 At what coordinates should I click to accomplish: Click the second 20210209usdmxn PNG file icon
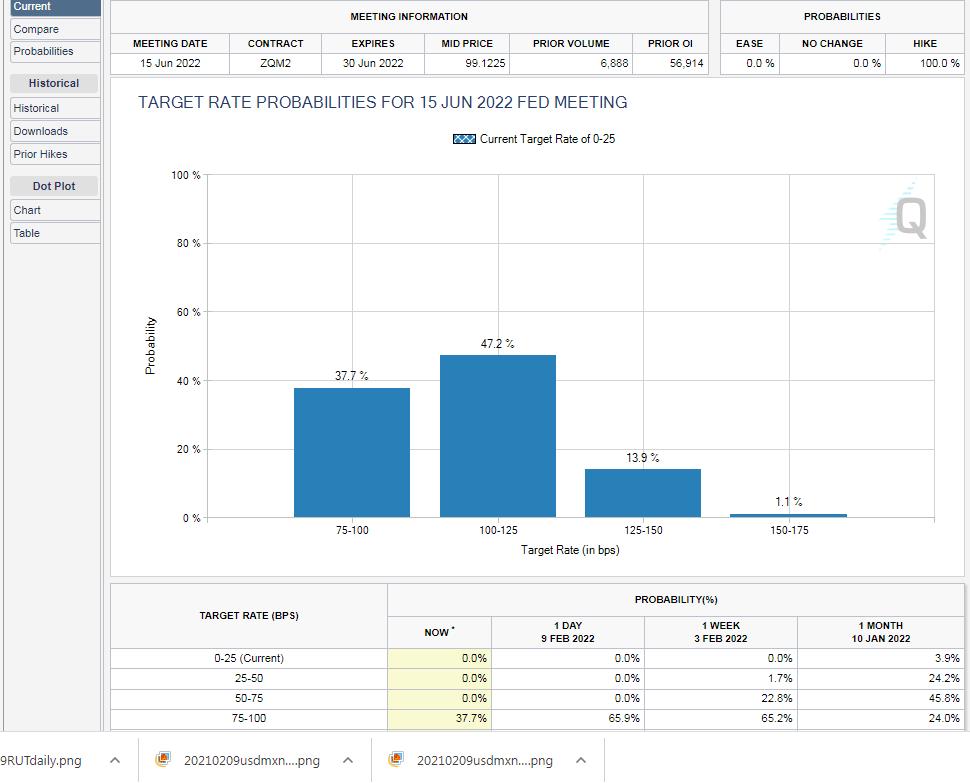(x=395, y=760)
